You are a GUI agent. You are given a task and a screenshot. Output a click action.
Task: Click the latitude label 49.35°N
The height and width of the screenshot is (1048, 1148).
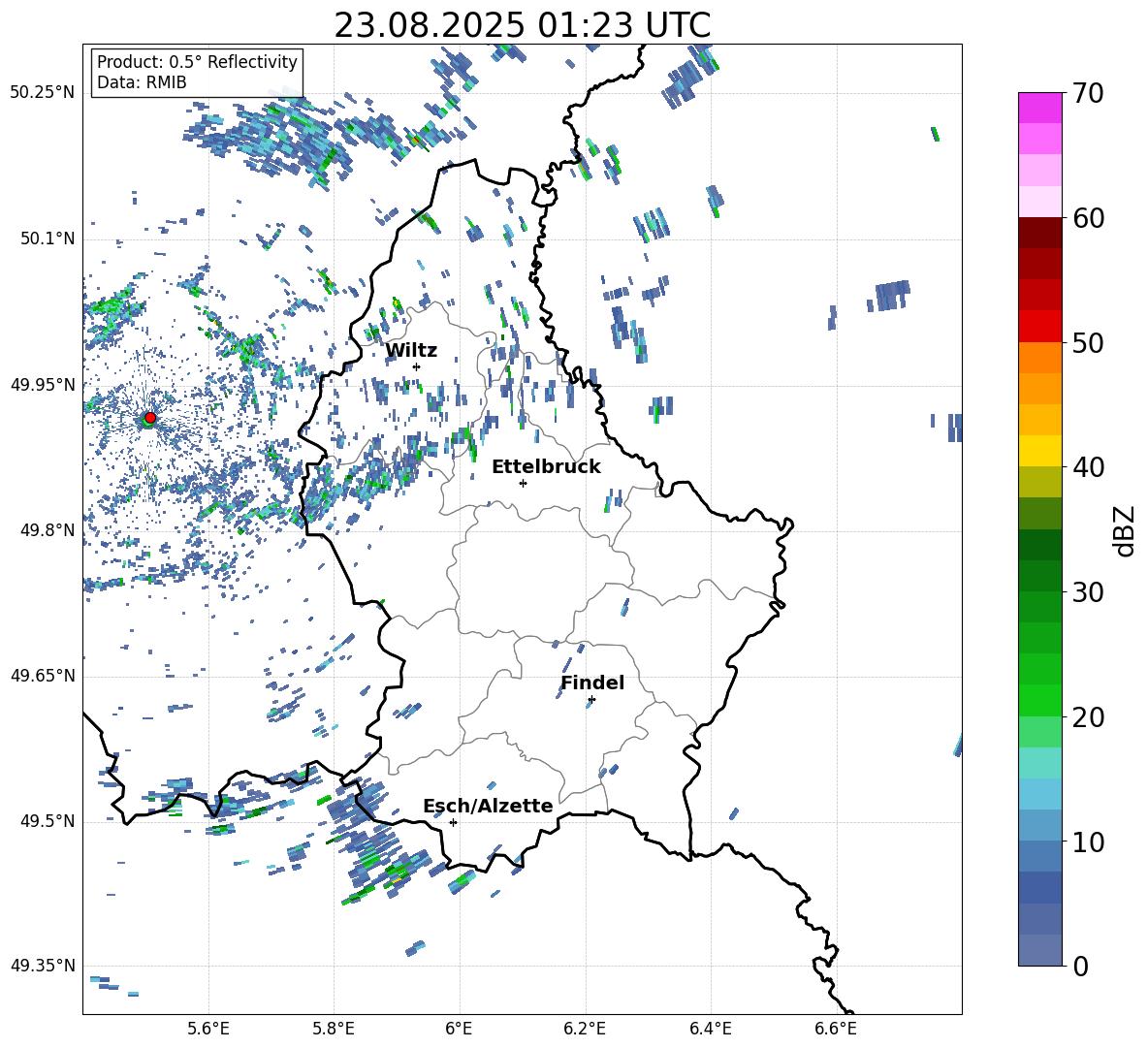pos(43,966)
